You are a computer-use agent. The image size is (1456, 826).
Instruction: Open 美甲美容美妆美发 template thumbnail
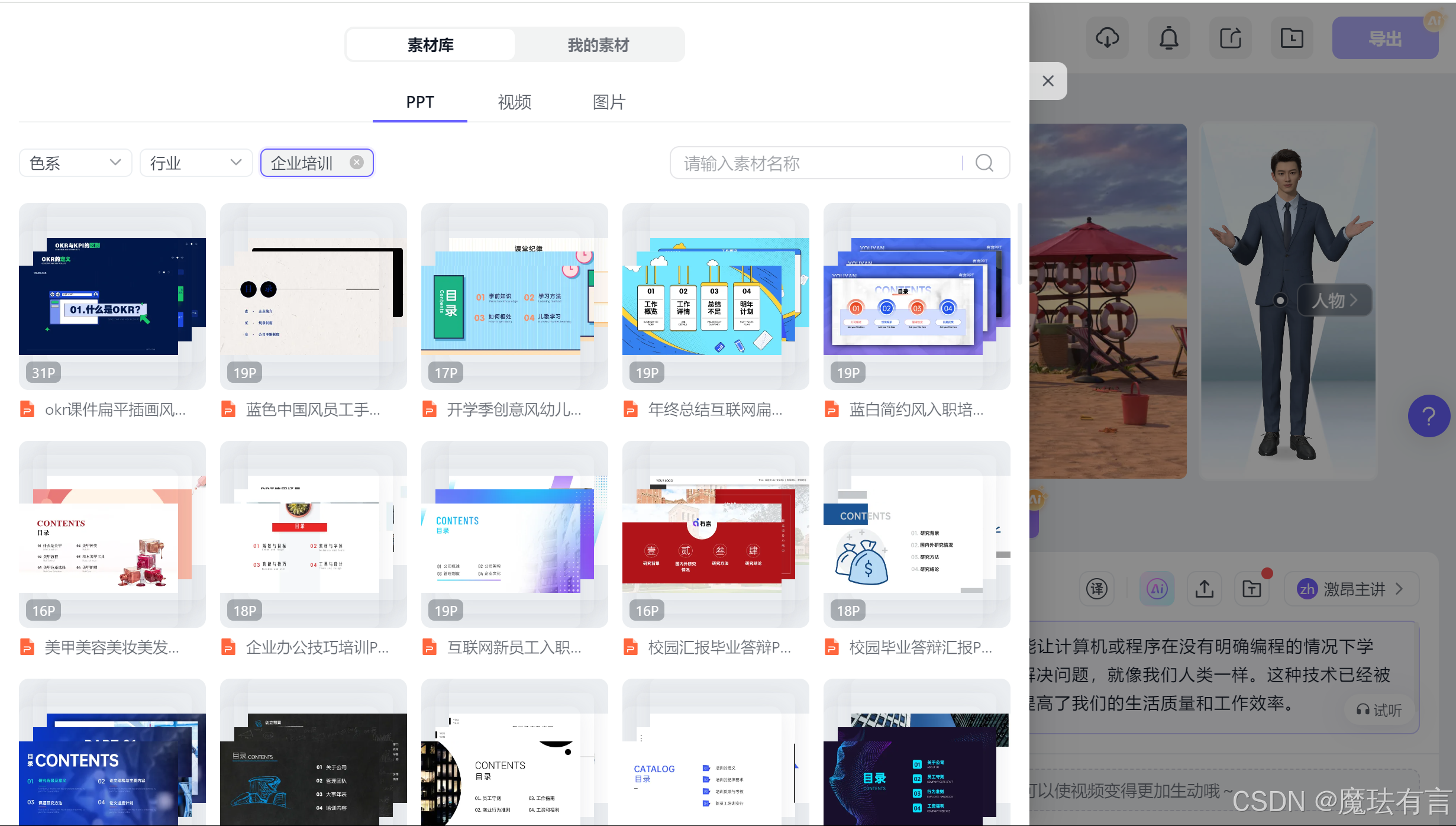(x=112, y=534)
